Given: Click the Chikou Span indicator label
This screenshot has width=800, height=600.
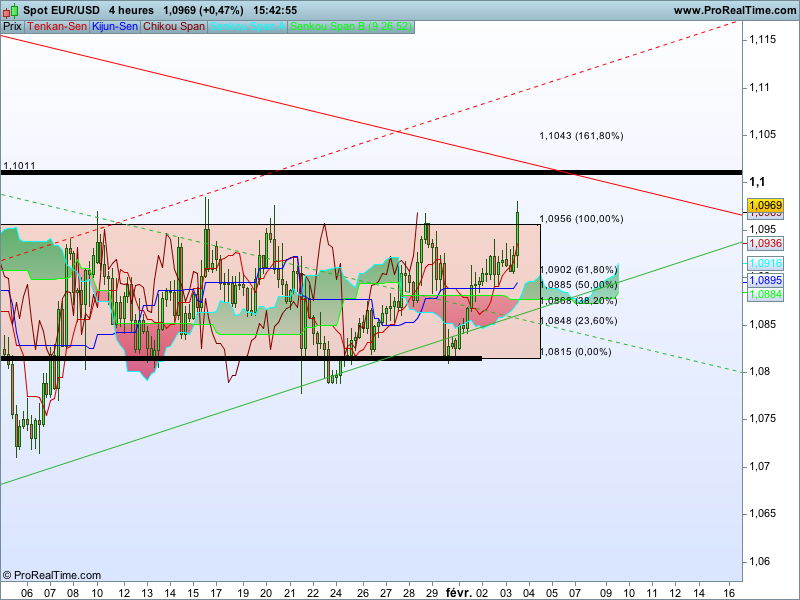Looking at the screenshot, I should tap(173, 27).
